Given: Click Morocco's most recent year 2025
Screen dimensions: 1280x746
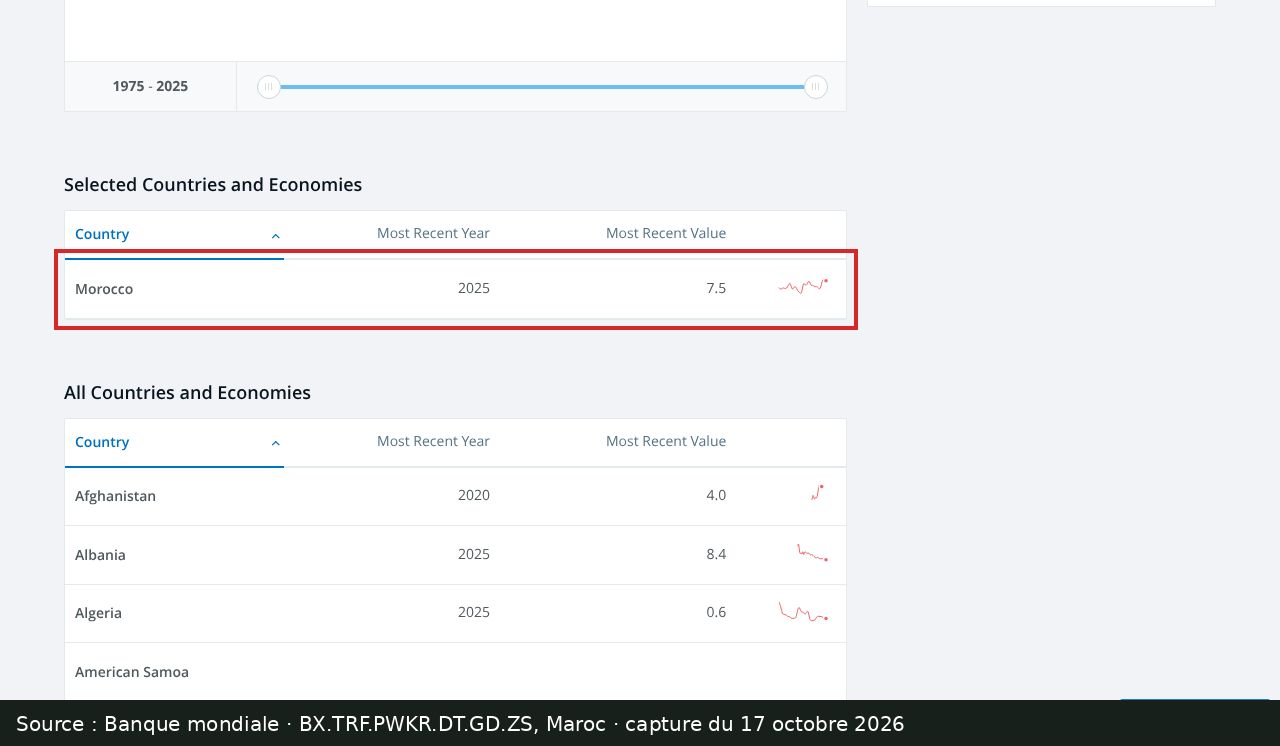Looking at the screenshot, I should coord(474,288).
